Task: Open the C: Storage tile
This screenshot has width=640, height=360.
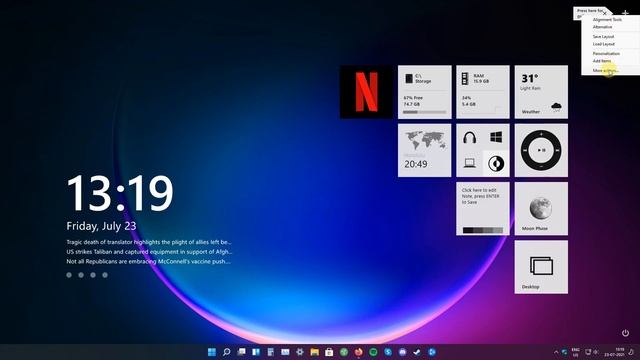Action: (x=424, y=92)
